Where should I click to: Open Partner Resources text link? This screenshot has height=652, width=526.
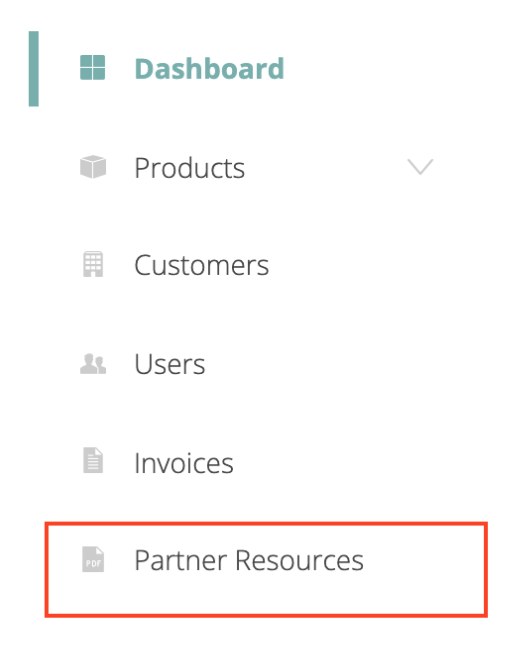click(x=249, y=560)
